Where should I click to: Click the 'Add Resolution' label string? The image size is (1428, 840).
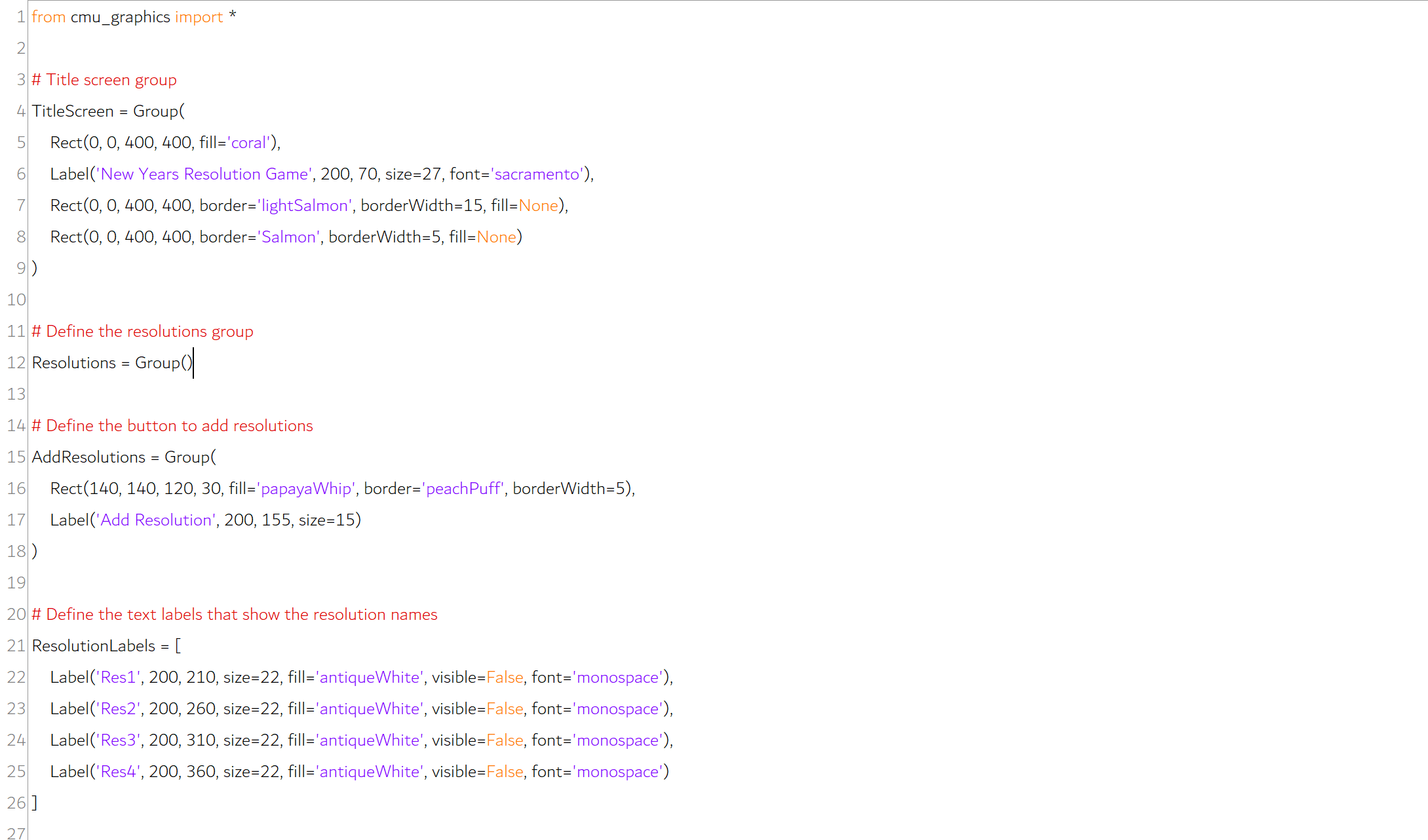pos(156,520)
